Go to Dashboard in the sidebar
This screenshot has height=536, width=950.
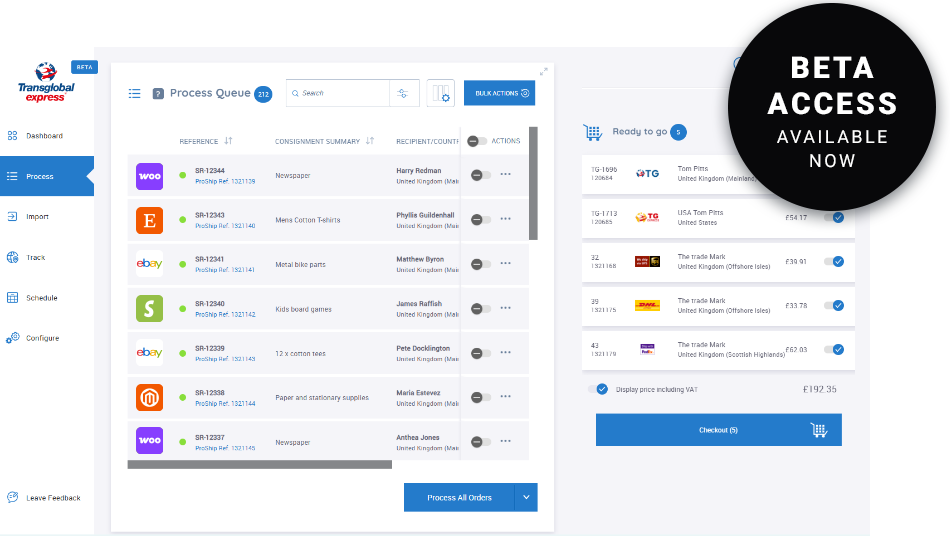point(44,136)
